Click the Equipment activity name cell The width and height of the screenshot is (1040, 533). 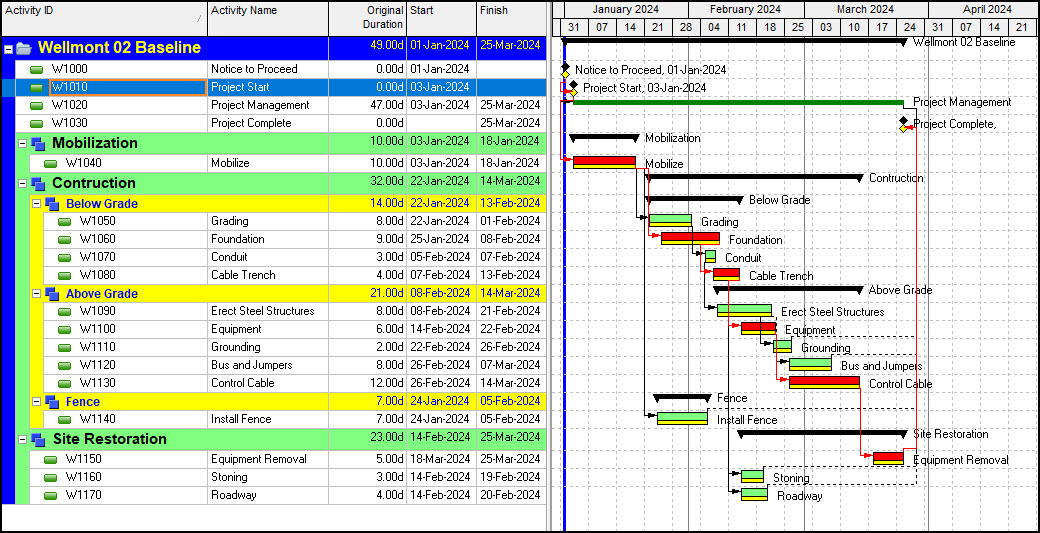click(x=268, y=329)
